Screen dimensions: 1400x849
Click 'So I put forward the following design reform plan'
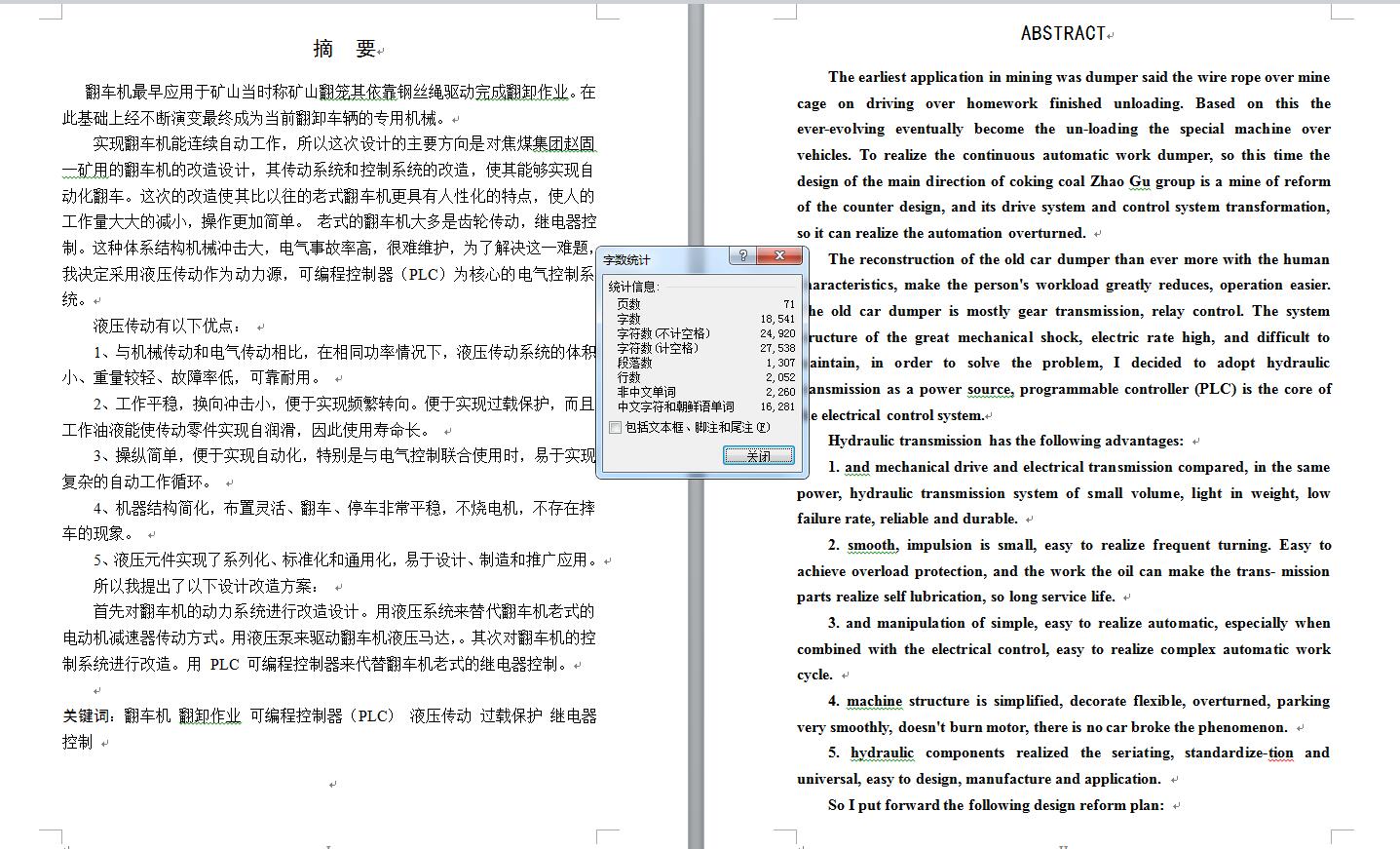996,805
